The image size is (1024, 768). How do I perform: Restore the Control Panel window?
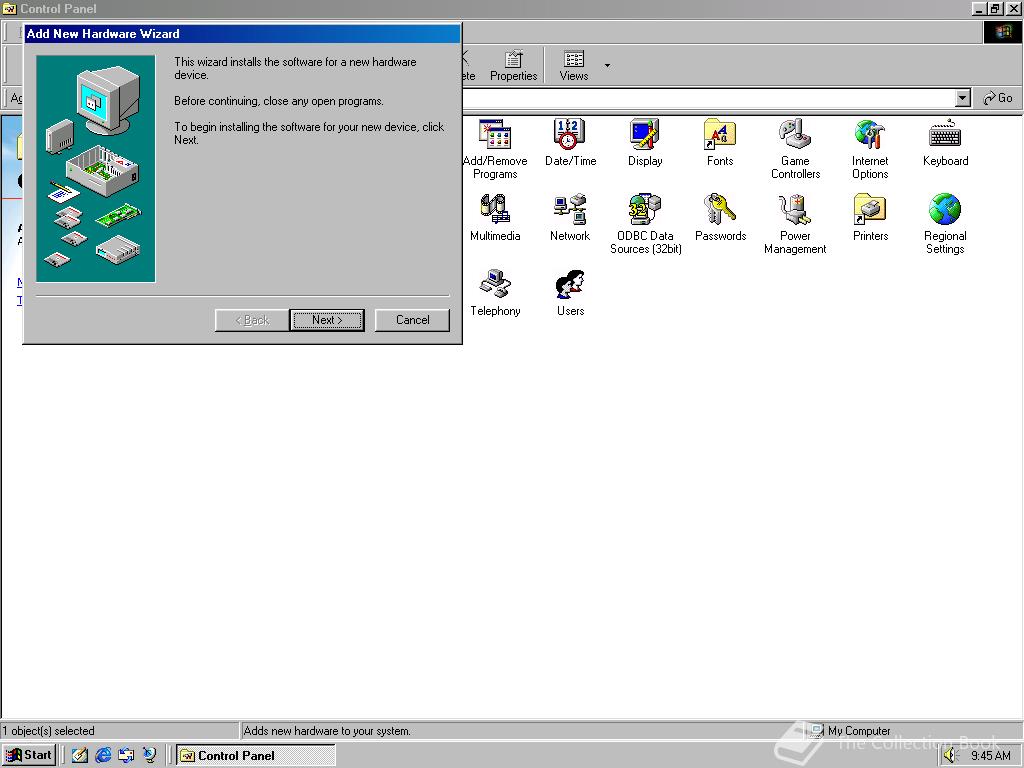995,8
